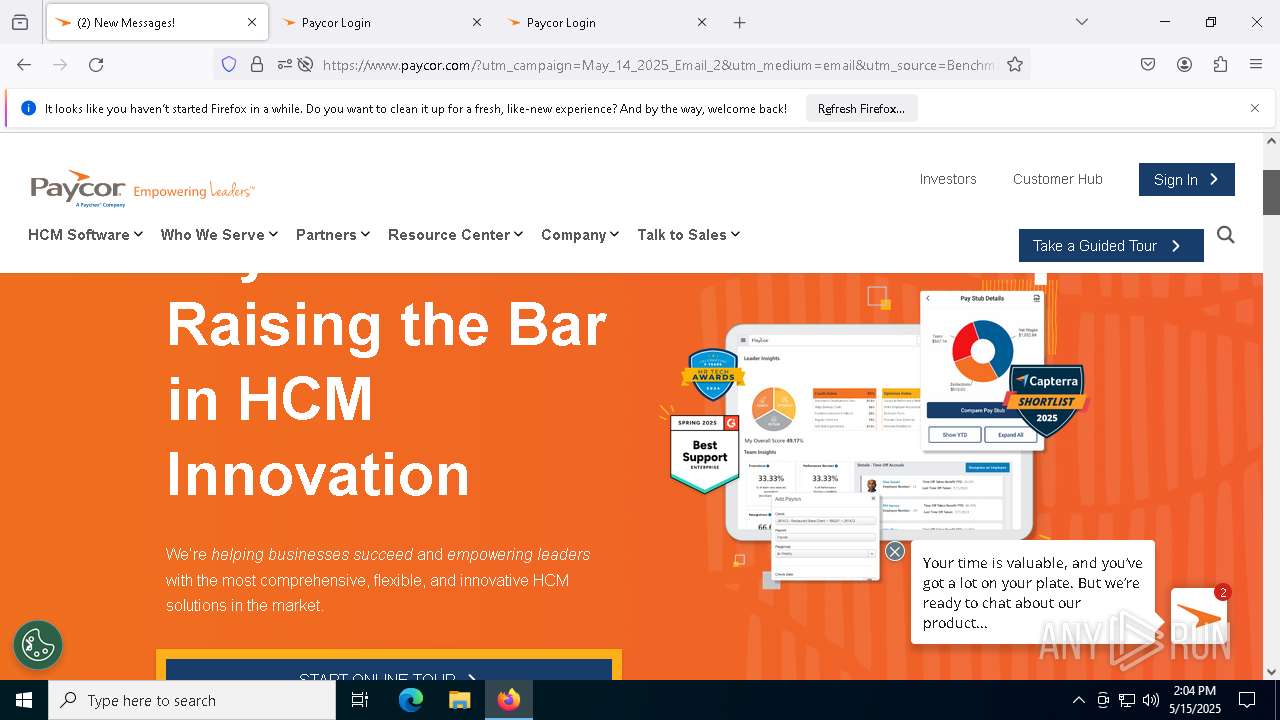Open a new browser tab
Screen dimensions: 1280x720
pos(740,22)
